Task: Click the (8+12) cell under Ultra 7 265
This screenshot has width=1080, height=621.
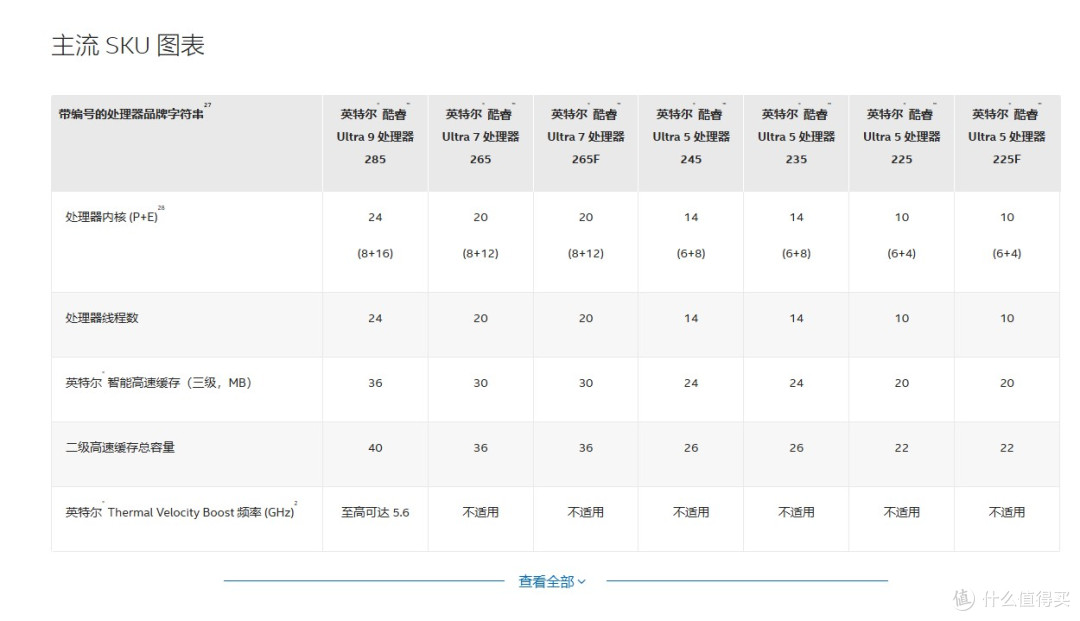Action: coord(481,253)
